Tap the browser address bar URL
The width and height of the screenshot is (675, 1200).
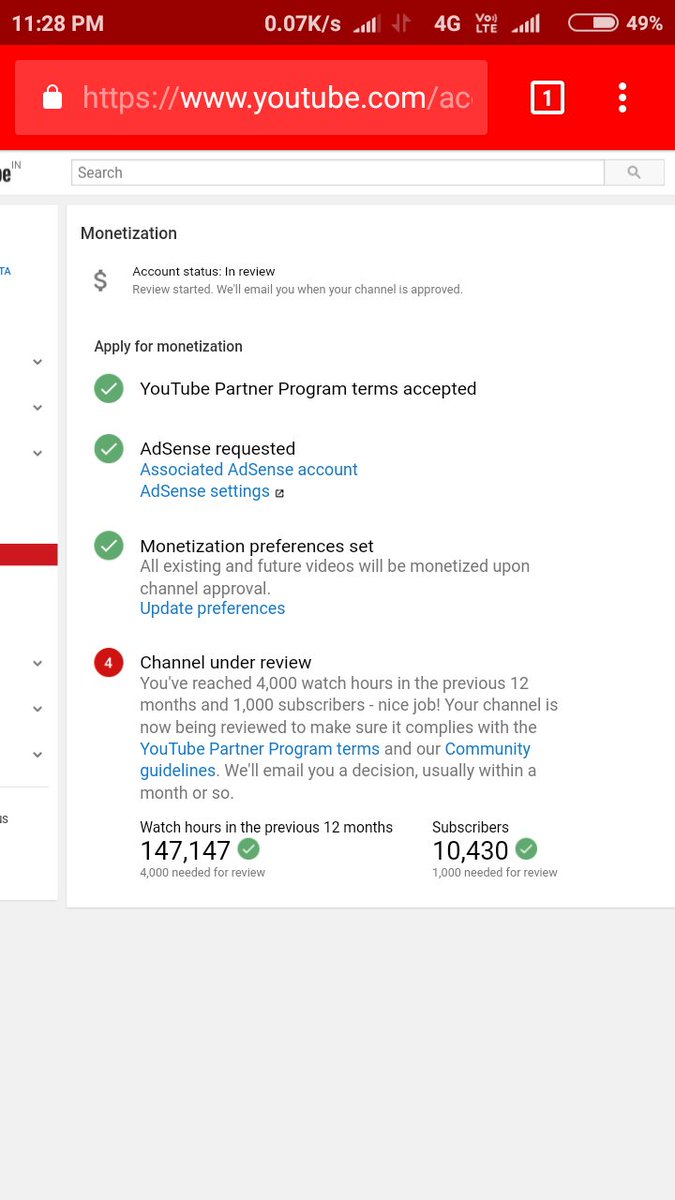pyautogui.click(x=277, y=98)
